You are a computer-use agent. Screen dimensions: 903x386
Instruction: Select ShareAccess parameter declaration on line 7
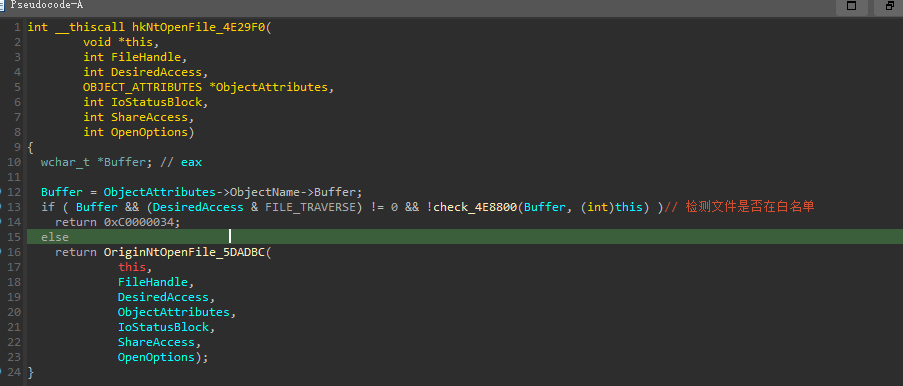135,117
